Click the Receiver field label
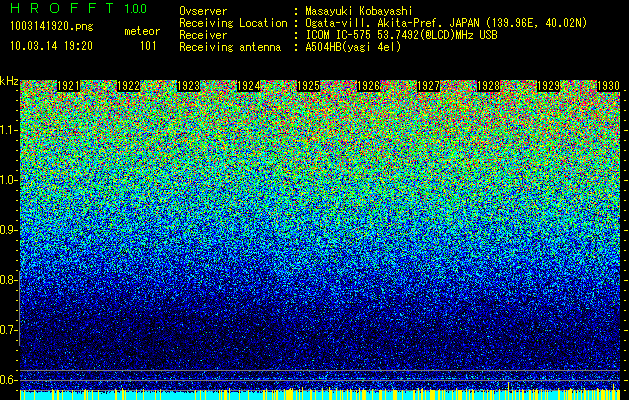The height and width of the screenshot is (400, 629). click(x=203, y=35)
